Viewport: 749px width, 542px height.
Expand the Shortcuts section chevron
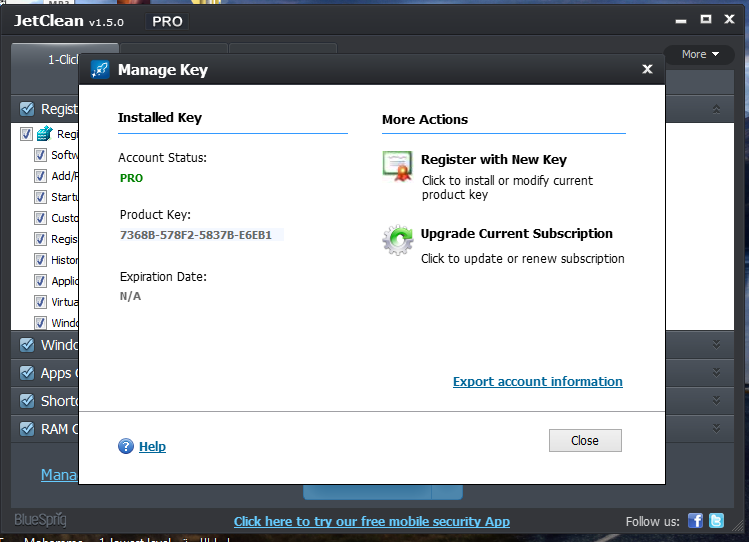pyautogui.click(x=716, y=400)
